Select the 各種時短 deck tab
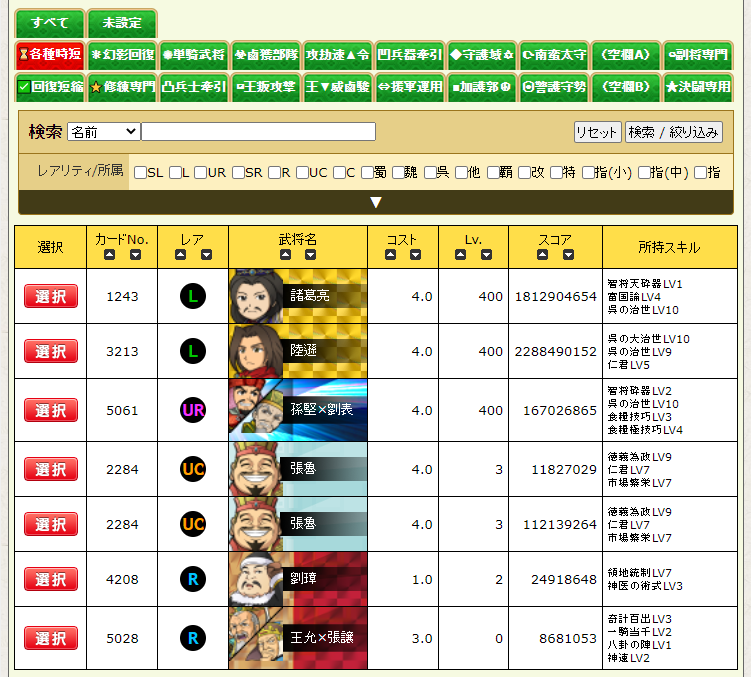This screenshot has width=751, height=677. pos(50,55)
